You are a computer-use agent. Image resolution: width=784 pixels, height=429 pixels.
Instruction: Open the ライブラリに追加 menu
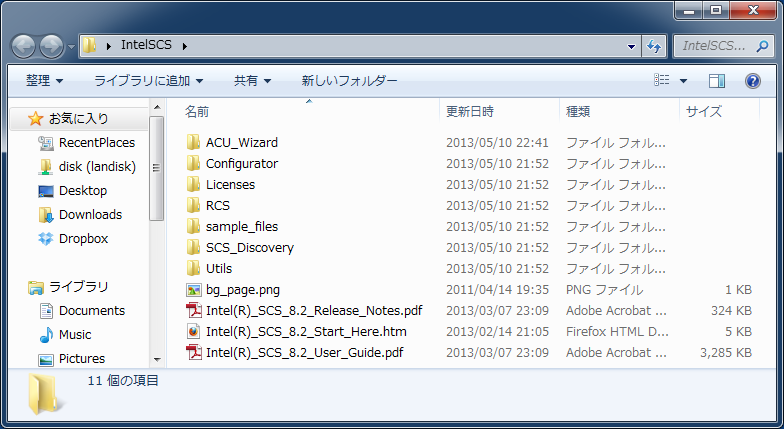(x=148, y=80)
